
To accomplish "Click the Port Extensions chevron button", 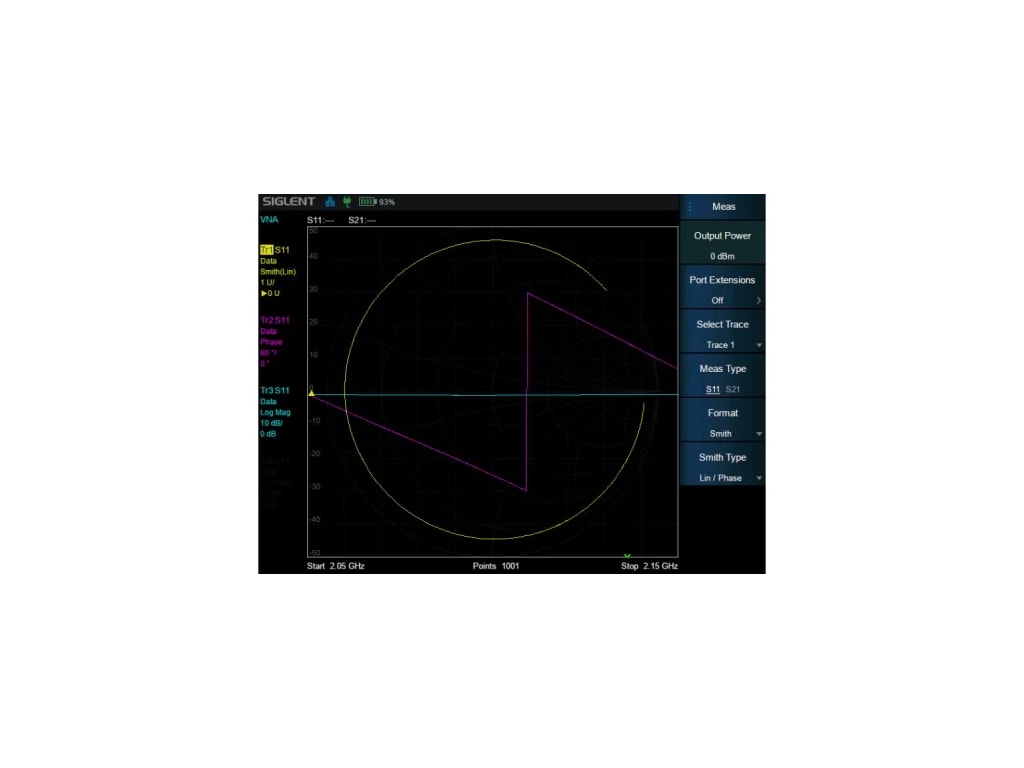I will tap(758, 299).
